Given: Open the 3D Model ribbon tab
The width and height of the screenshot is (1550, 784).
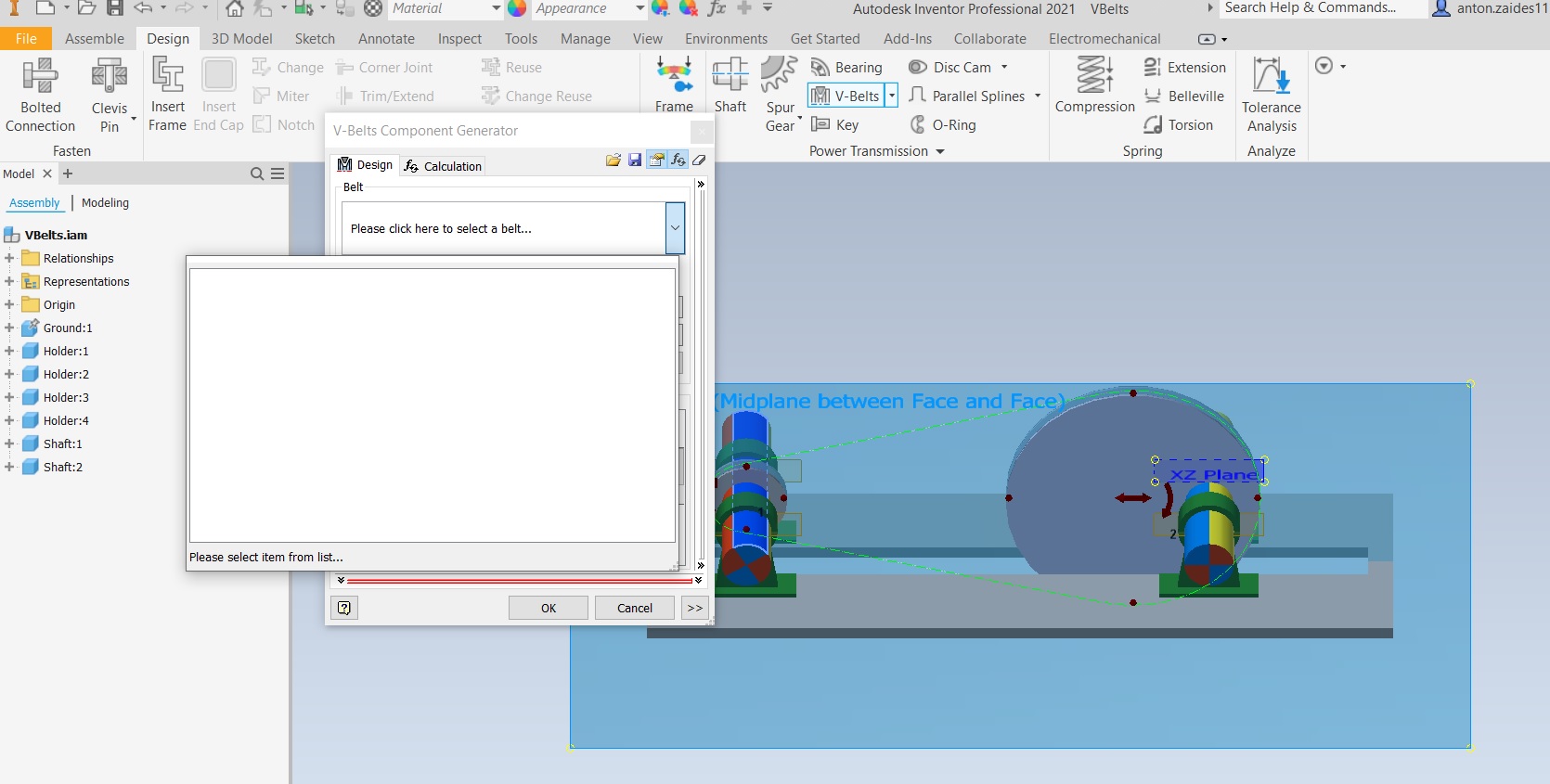Looking at the screenshot, I should pyautogui.click(x=241, y=39).
